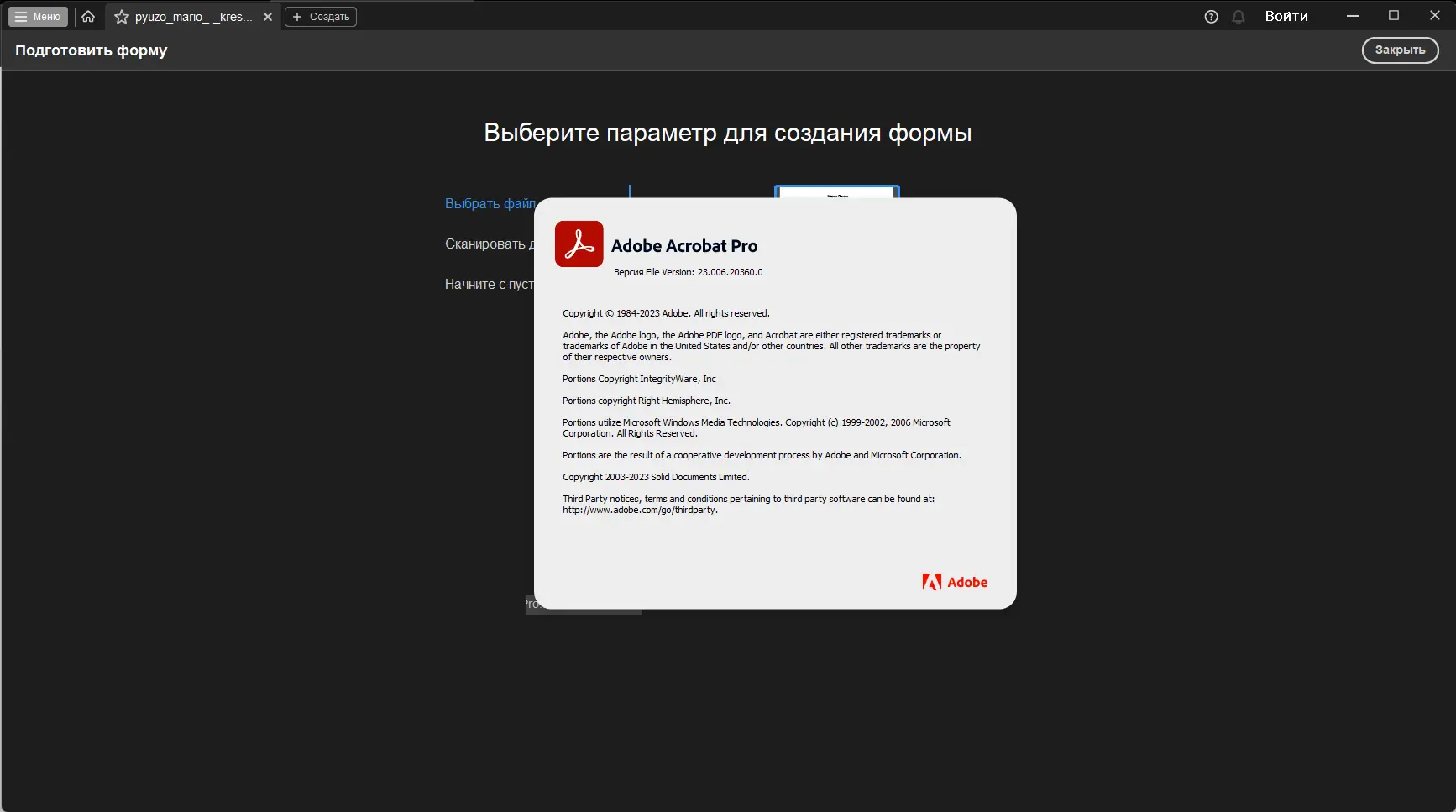This screenshot has width=1456, height=812.
Task: Open Help via the question mark icon
Action: coord(1210,16)
